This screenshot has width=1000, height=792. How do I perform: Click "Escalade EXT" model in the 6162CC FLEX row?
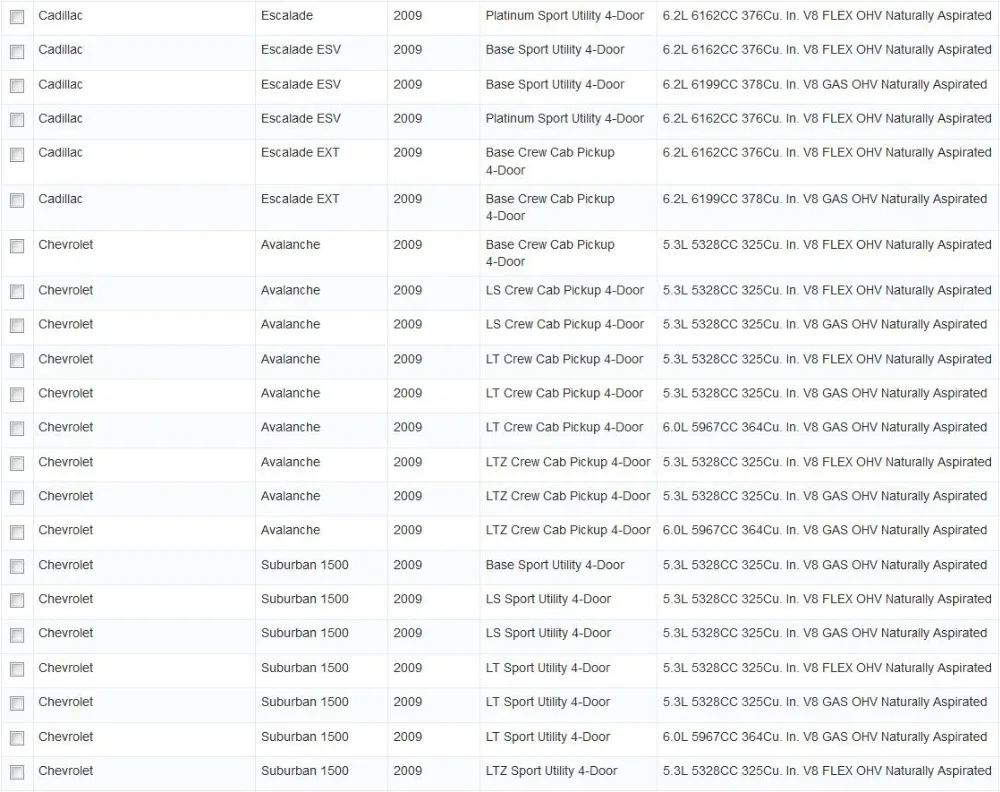(x=300, y=152)
